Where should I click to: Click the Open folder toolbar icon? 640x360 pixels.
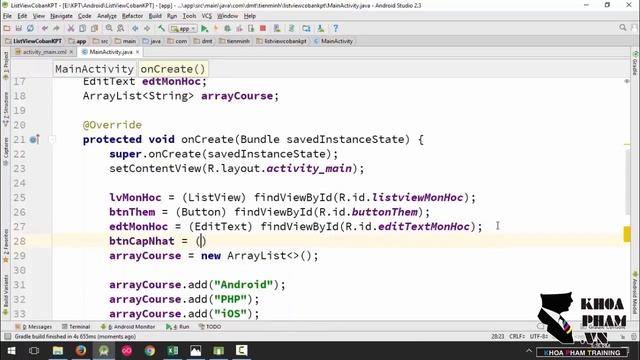click(x=7, y=28)
